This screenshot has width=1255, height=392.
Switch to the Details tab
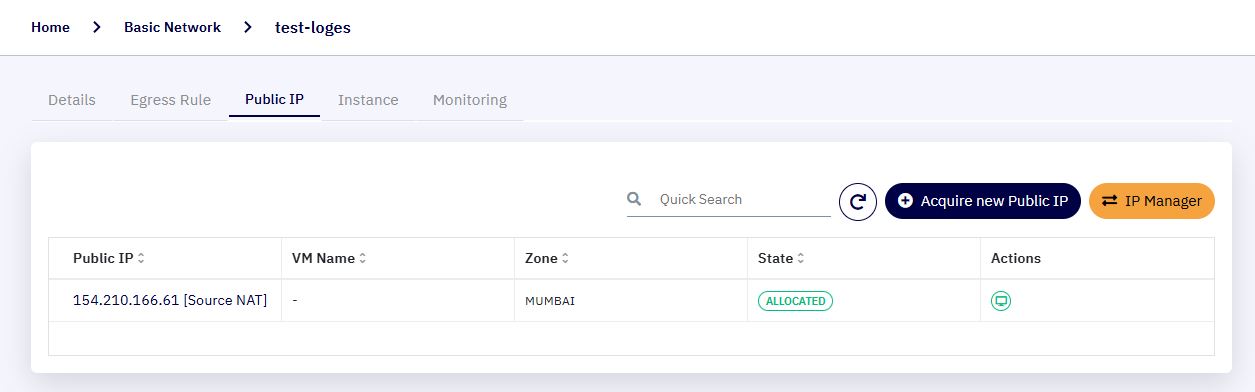coord(72,100)
